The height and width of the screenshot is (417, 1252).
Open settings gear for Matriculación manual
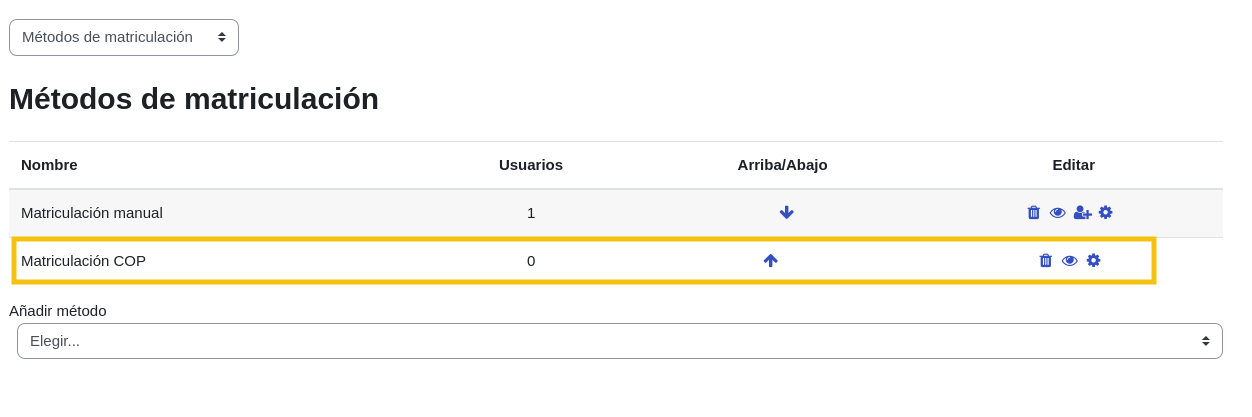point(1105,212)
